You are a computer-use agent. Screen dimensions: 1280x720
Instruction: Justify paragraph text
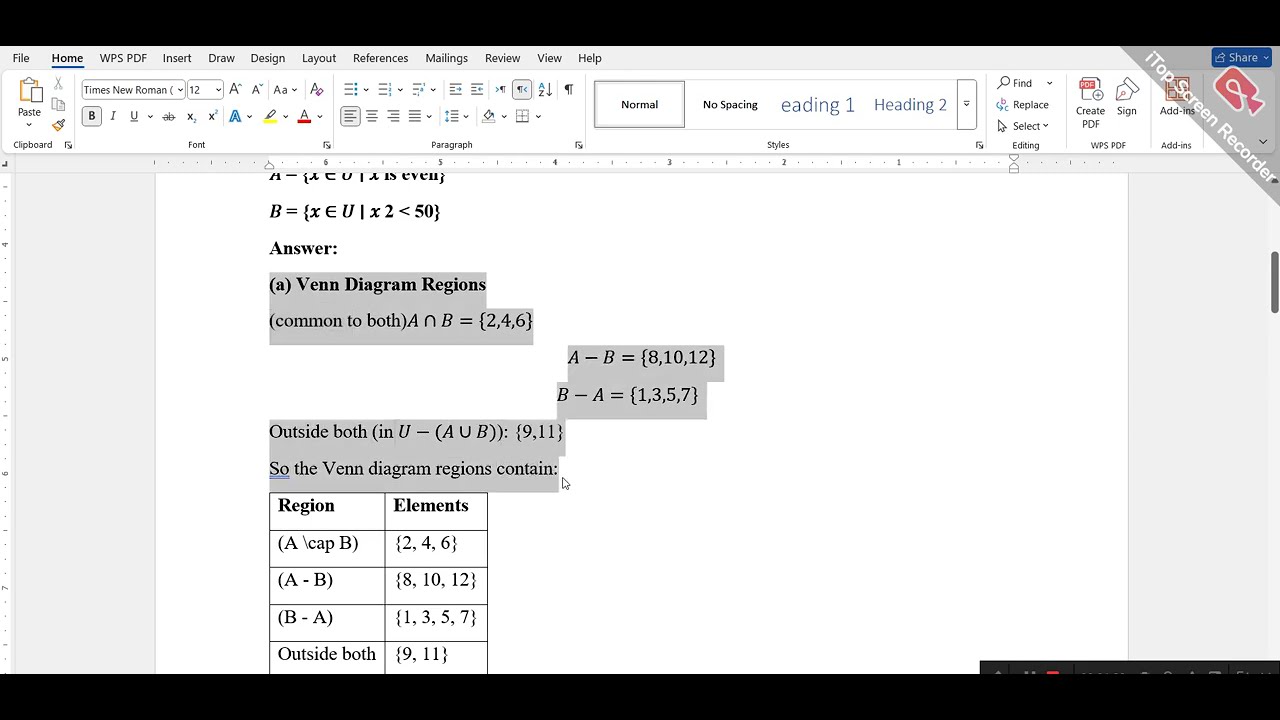tap(415, 116)
